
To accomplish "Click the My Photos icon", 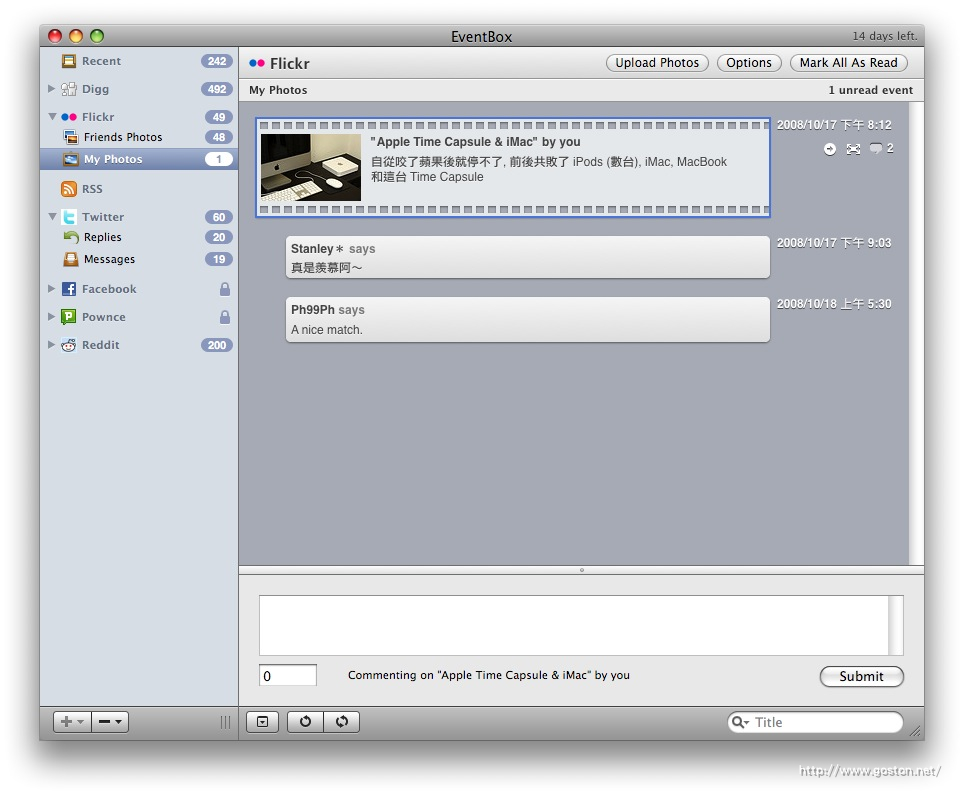I will pos(71,159).
